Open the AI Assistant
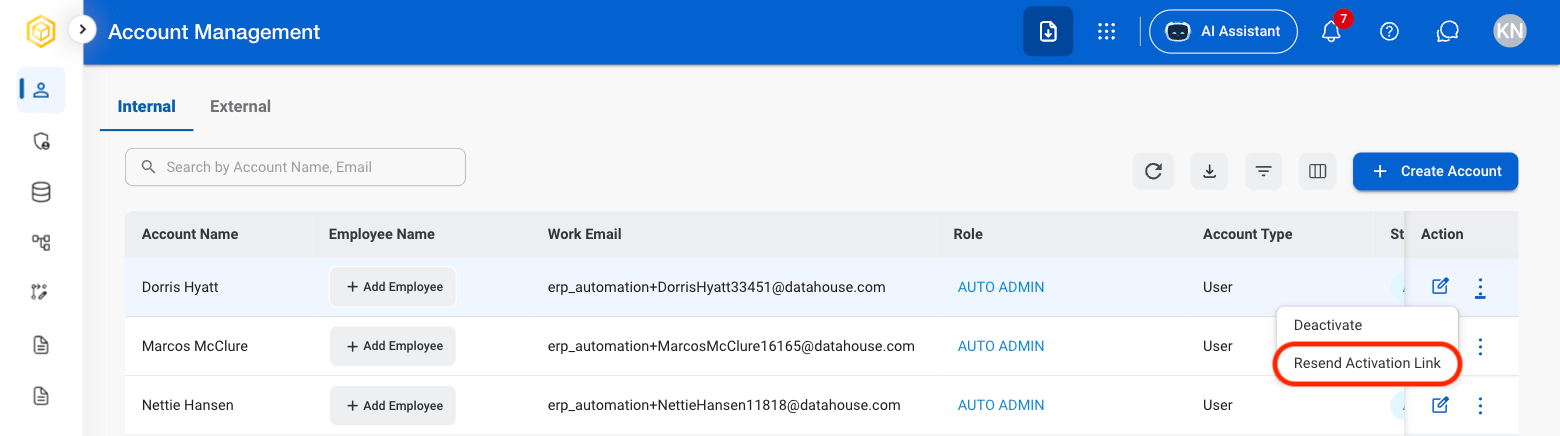This screenshot has height=436, width=1560. click(1223, 31)
